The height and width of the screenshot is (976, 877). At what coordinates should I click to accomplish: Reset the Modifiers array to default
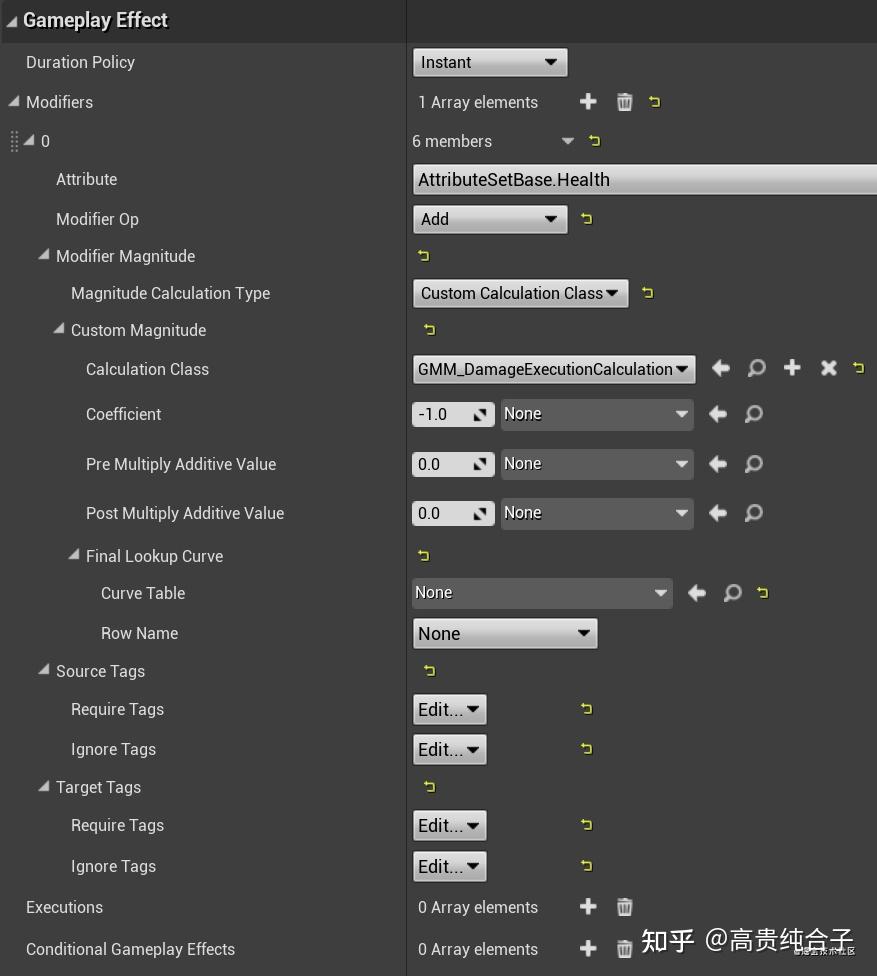pyautogui.click(x=655, y=101)
